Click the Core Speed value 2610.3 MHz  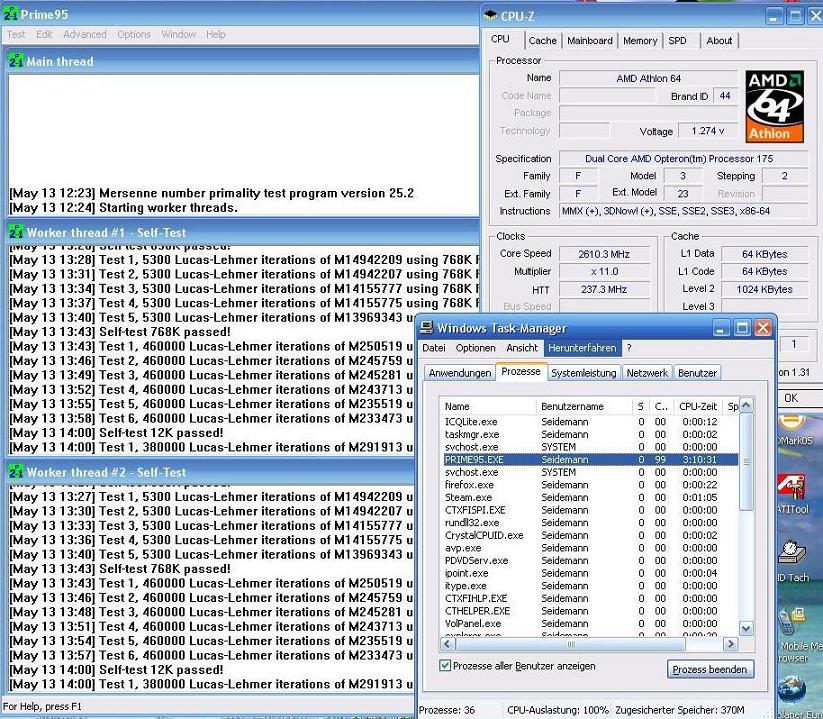tap(604, 254)
